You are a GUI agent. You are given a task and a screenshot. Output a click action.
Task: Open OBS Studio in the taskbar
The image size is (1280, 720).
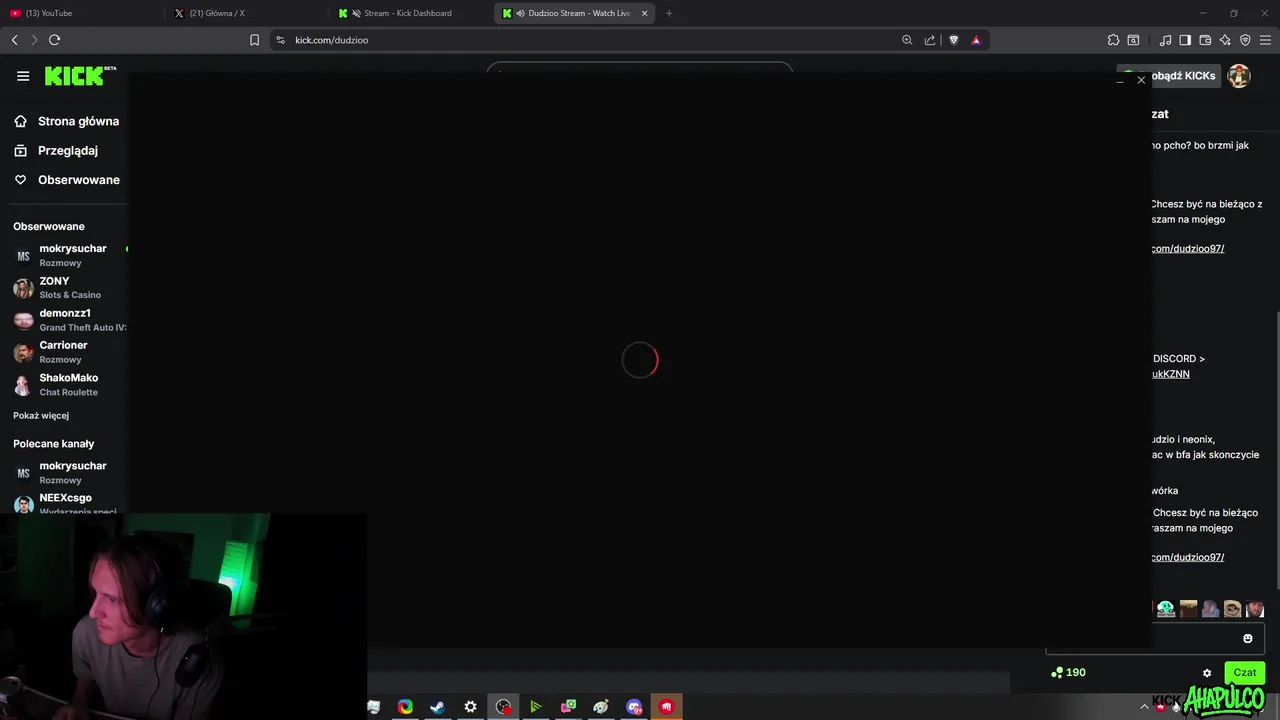503,707
